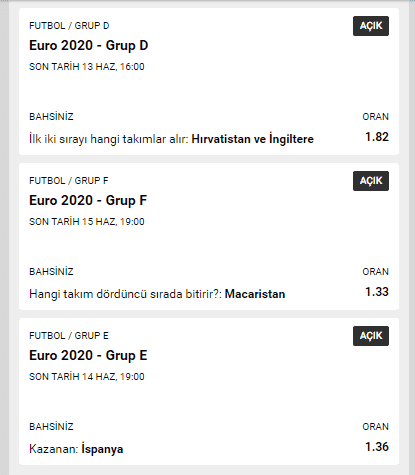
Task: Click the ORAN label in Grup F card
Action: [375, 272]
